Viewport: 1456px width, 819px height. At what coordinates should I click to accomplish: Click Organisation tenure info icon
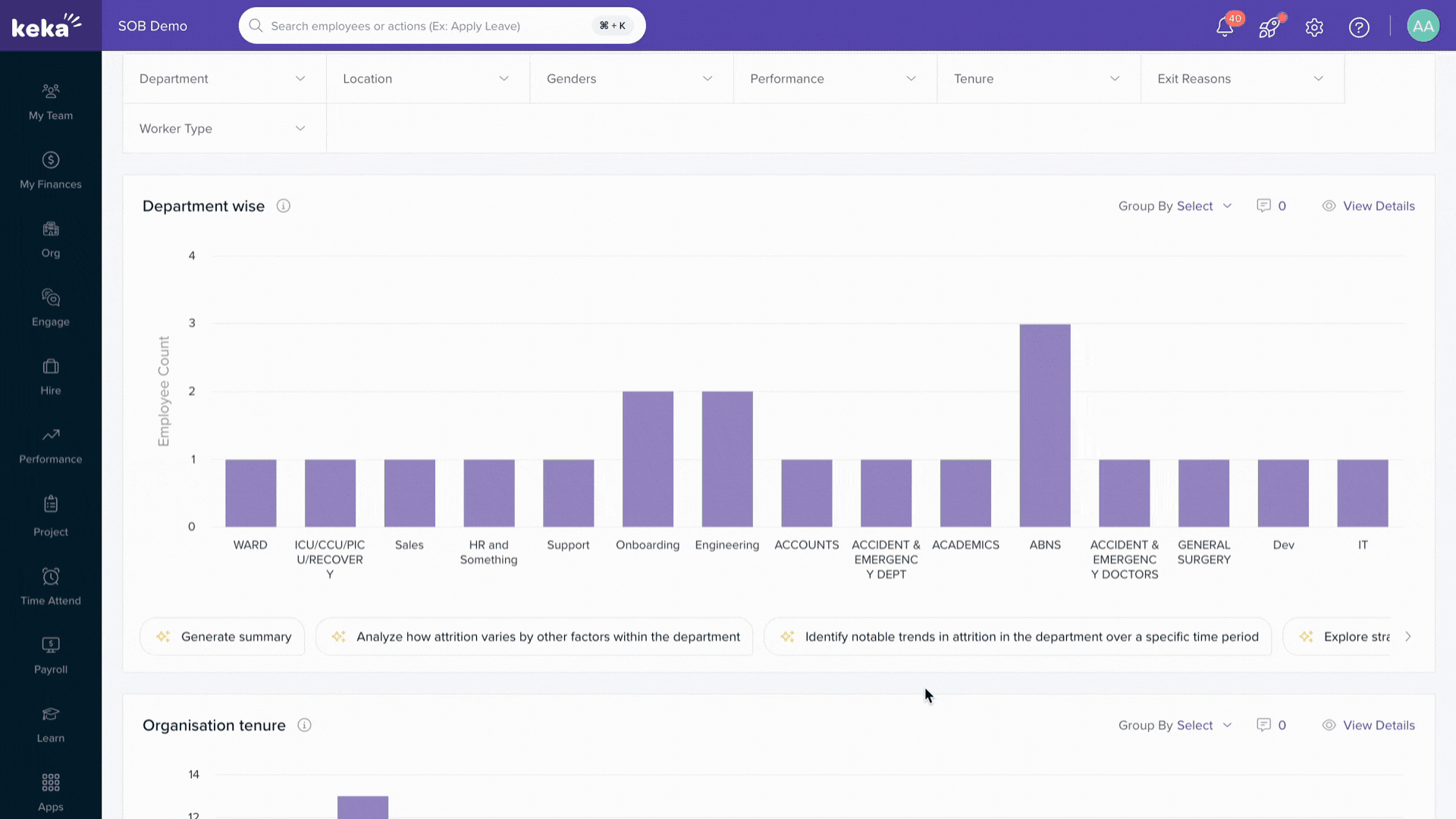304,726
